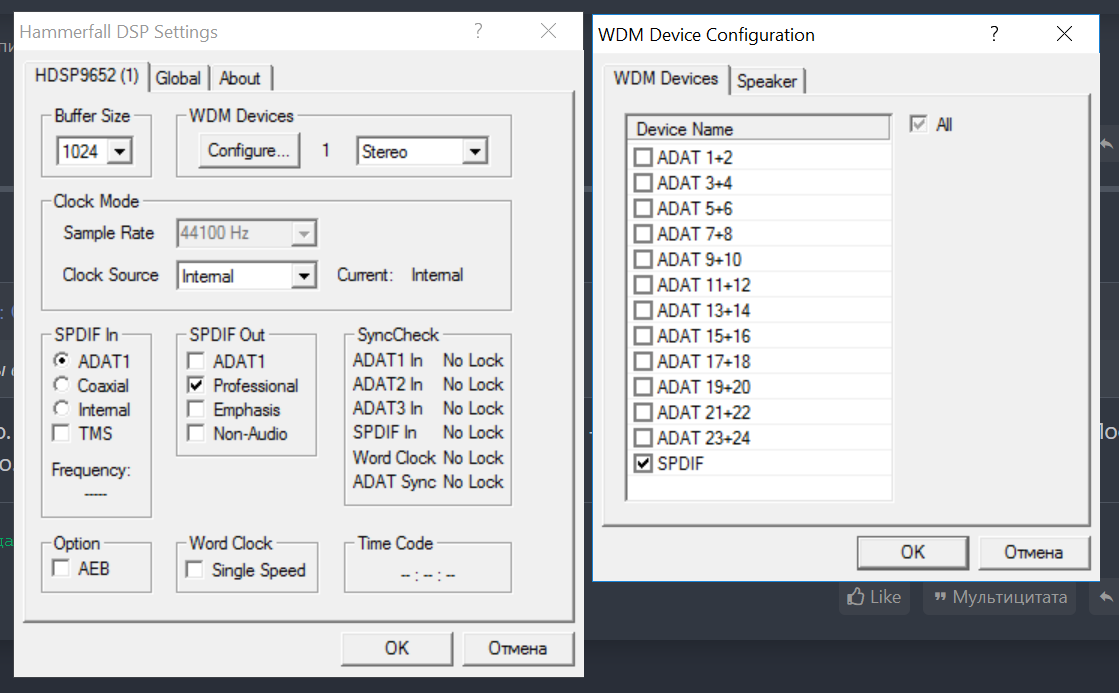Image resolution: width=1119 pixels, height=693 pixels.
Task: Enable Word Clock Single Speed checkbox
Action: (x=194, y=570)
